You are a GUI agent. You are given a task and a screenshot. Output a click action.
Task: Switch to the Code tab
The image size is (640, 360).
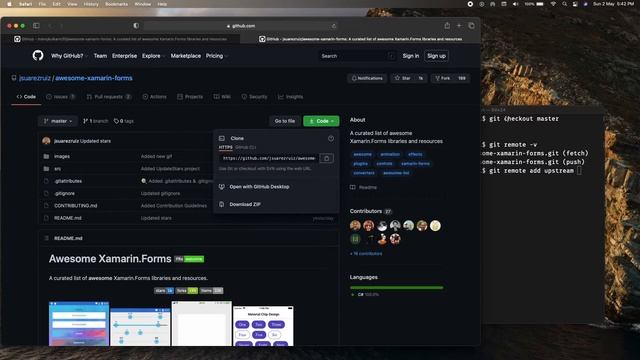(x=26, y=97)
